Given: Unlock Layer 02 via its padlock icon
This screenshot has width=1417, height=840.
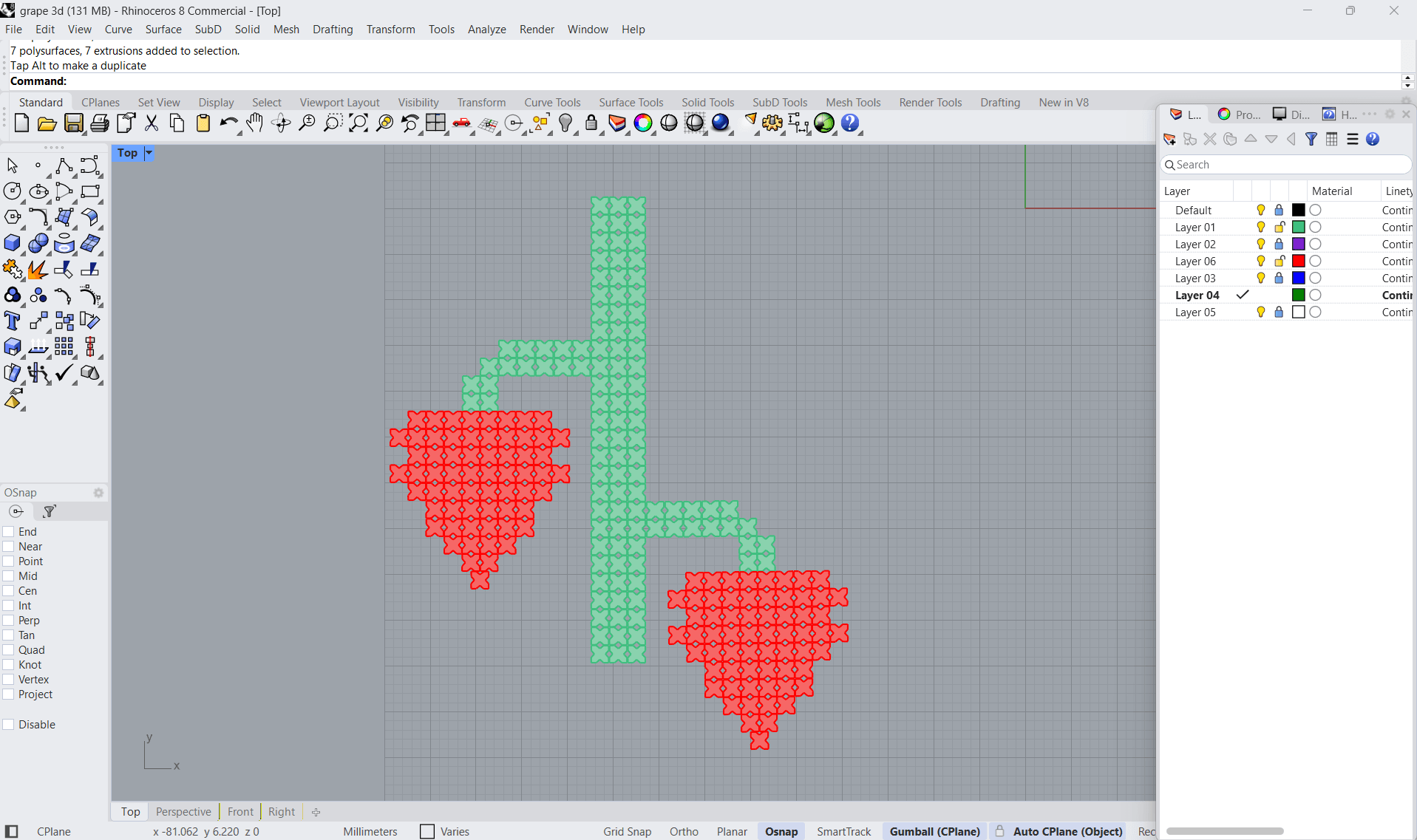Looking at the screenshot, I should (1279, 245).
